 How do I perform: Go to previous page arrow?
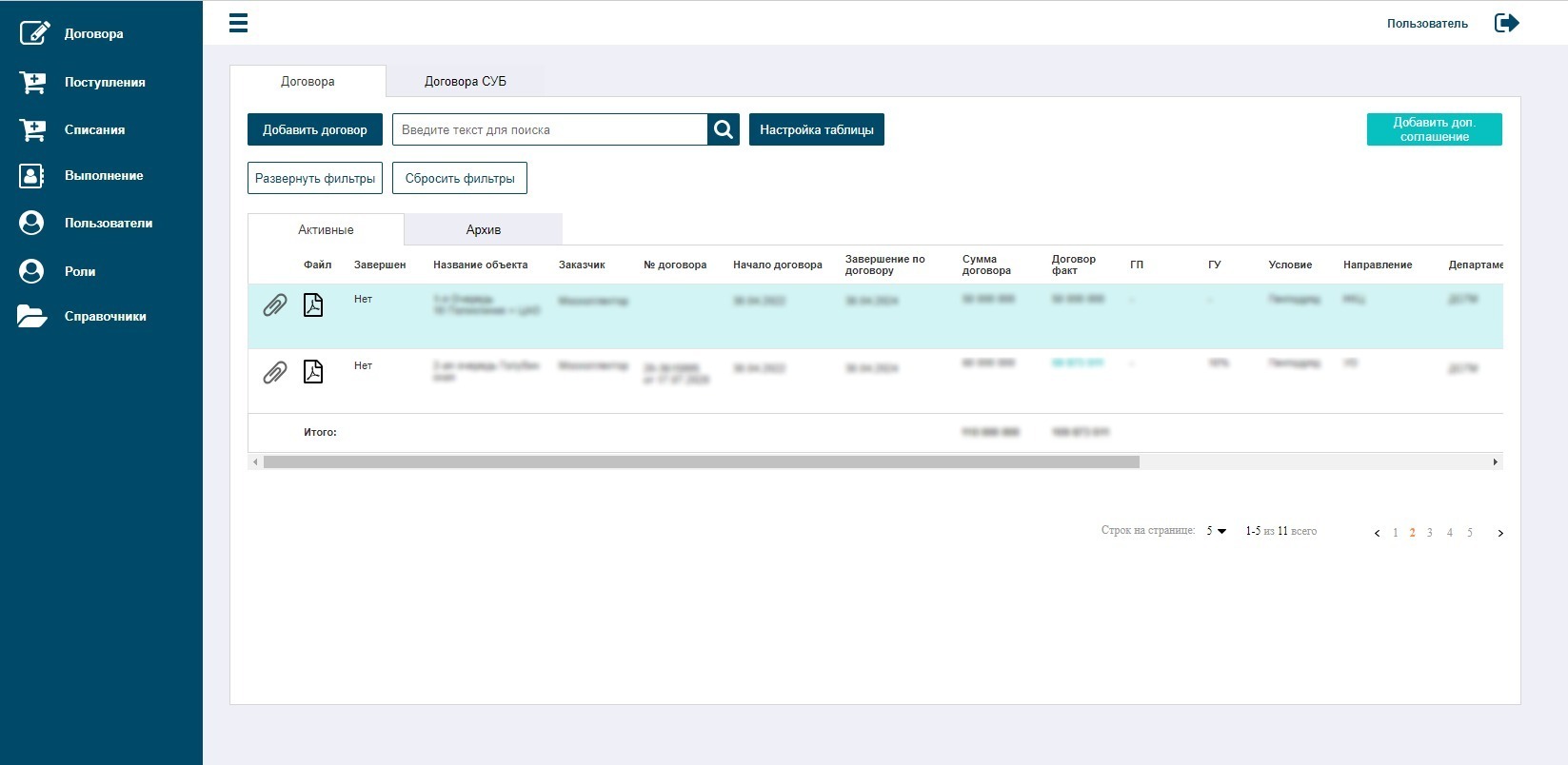(x=1377, y=533)
